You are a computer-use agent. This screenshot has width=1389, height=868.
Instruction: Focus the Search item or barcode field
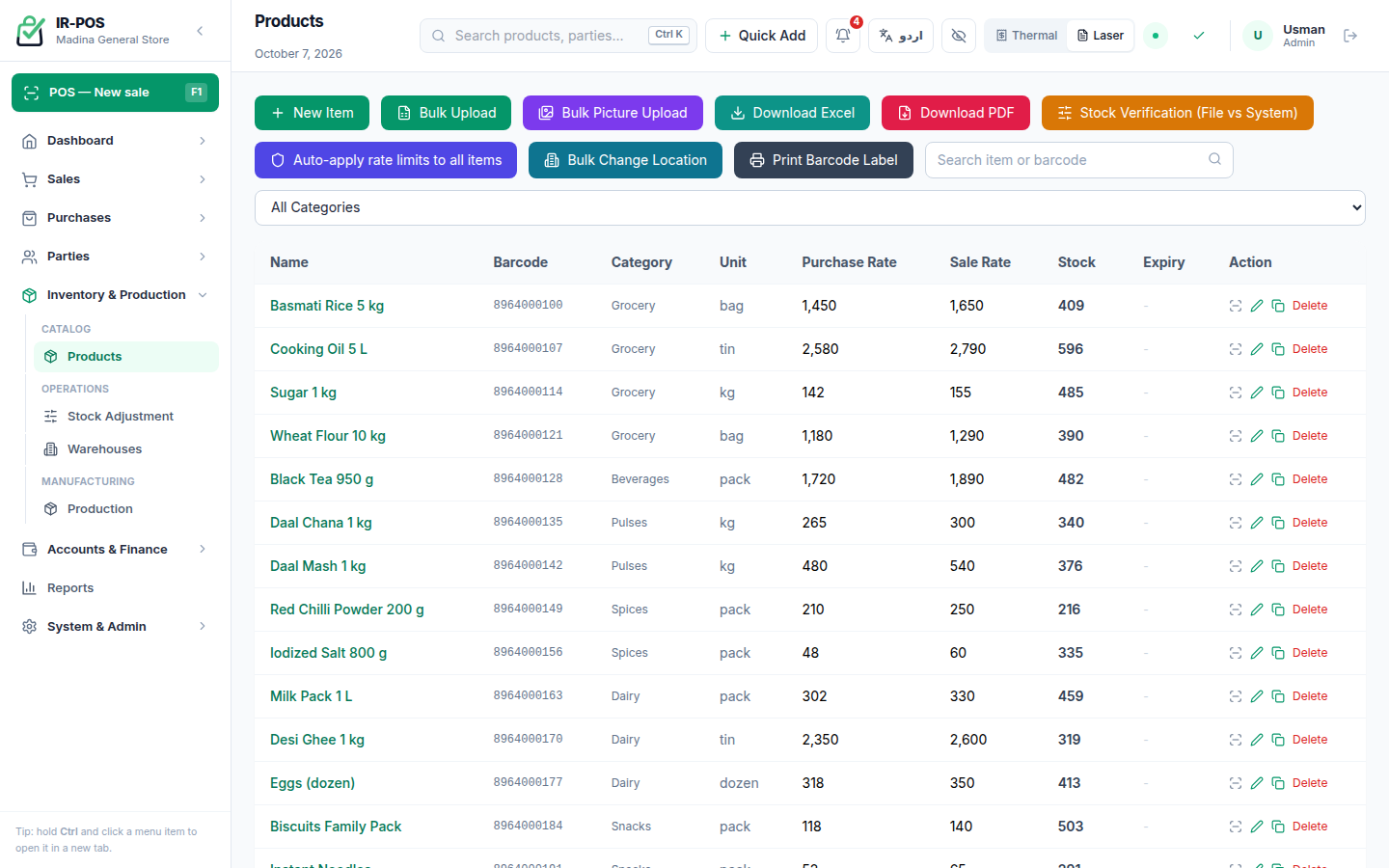(x=1079, y=160)
